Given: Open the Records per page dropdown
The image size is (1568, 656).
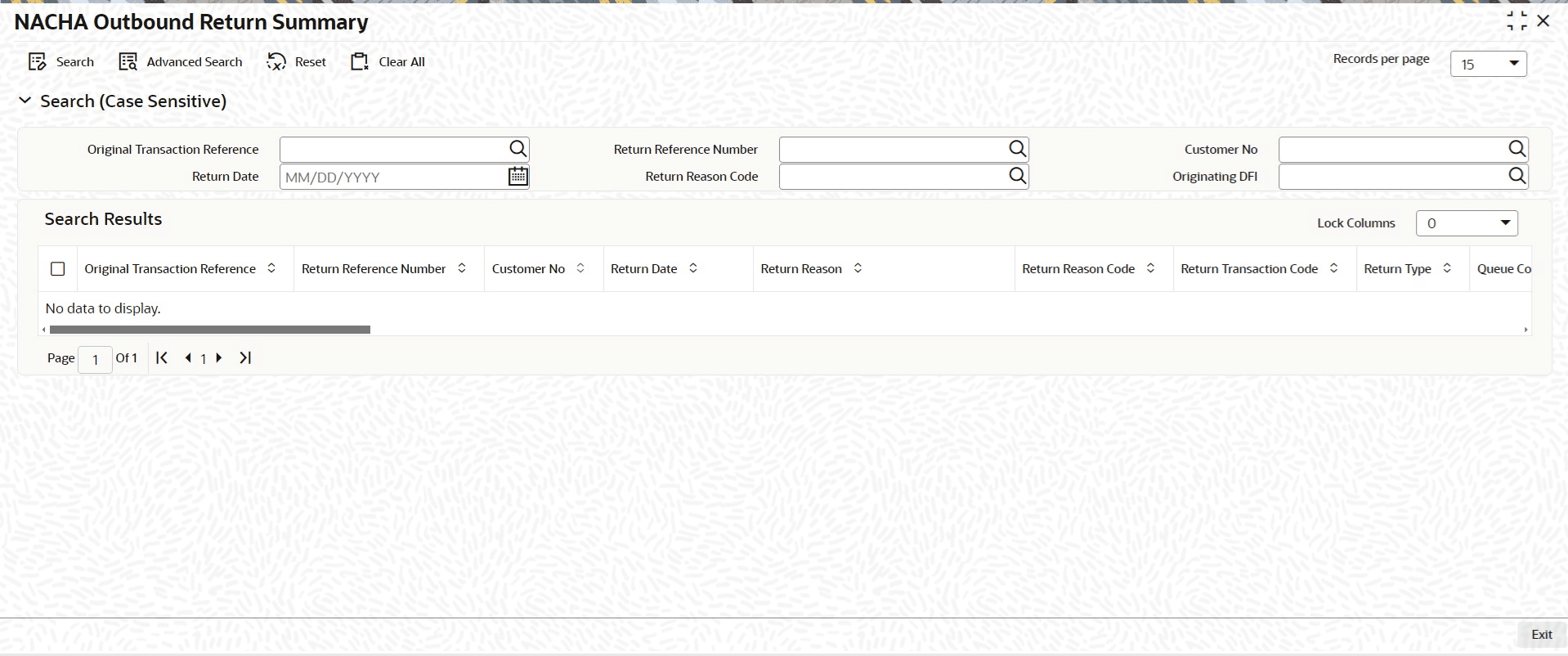Looking at the screenshot, I should pyautogui.click(x=1488, y=64).
